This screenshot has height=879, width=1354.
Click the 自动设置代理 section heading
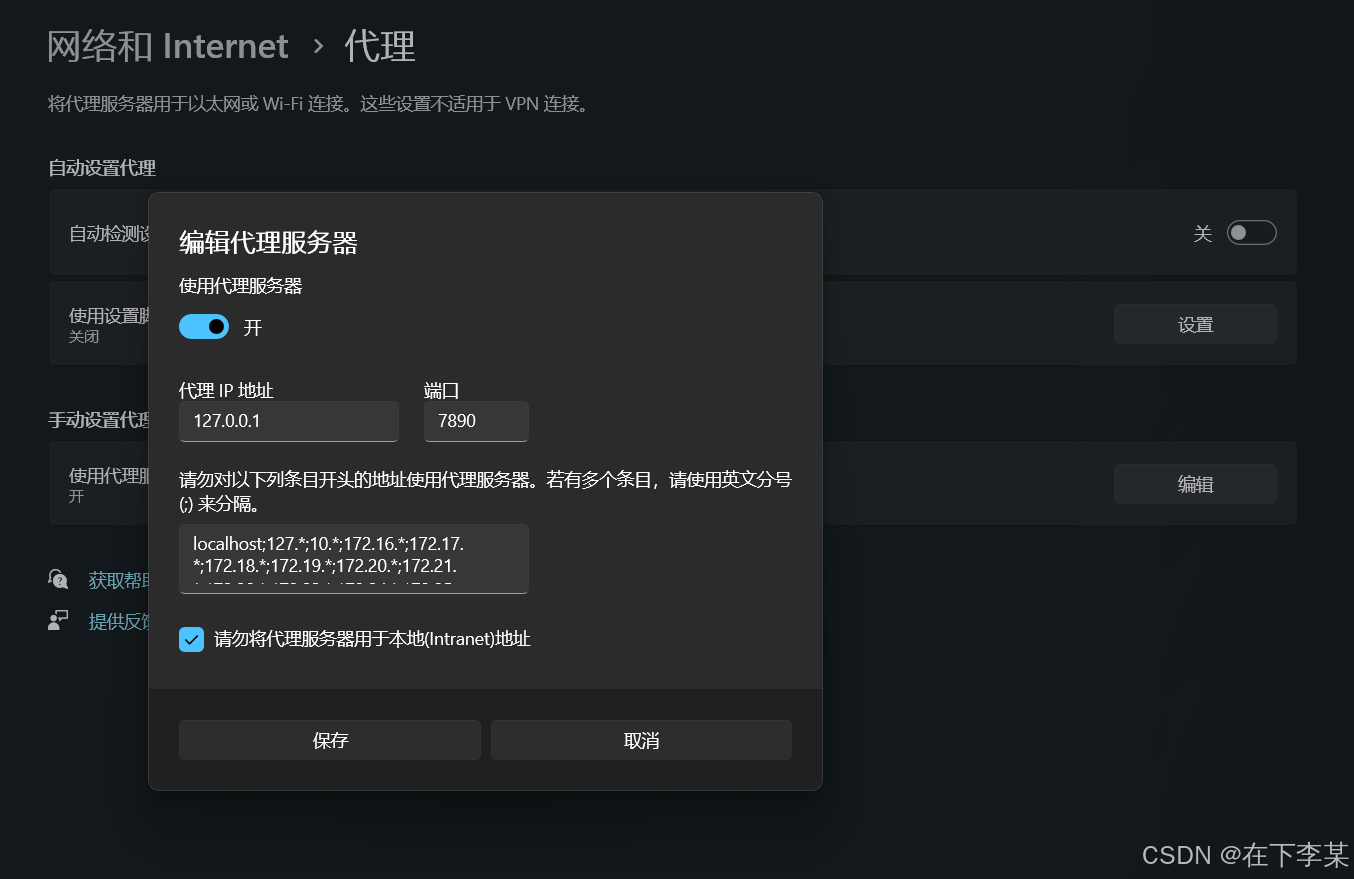[x=102, y=167]
